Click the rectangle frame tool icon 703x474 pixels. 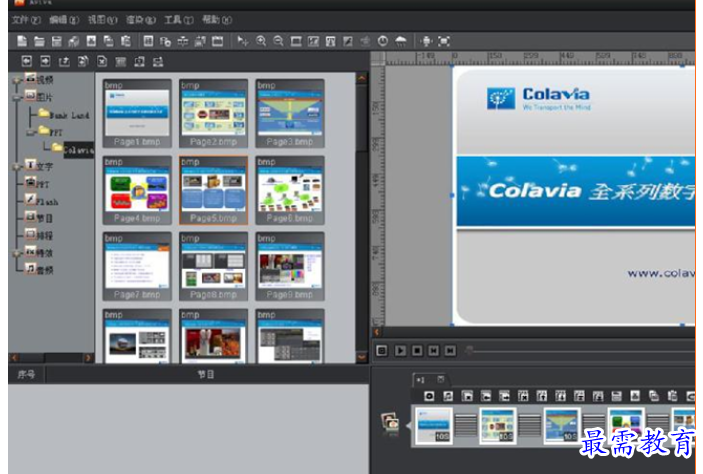click(295, 41)
